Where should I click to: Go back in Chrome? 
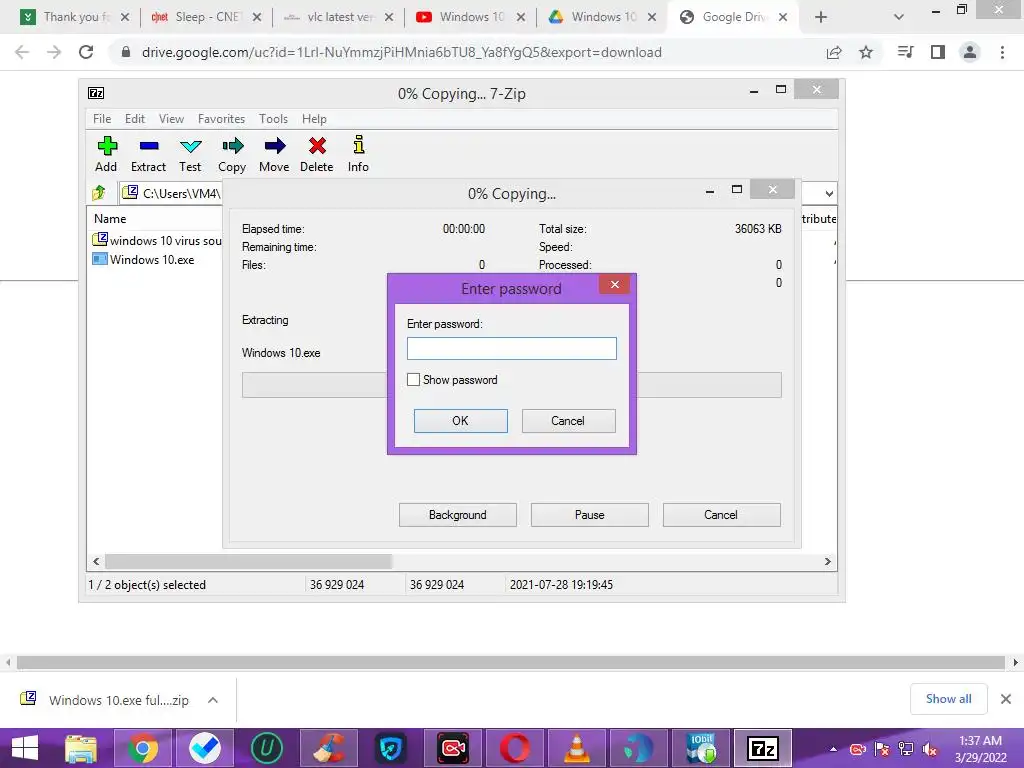click(22, 52)
